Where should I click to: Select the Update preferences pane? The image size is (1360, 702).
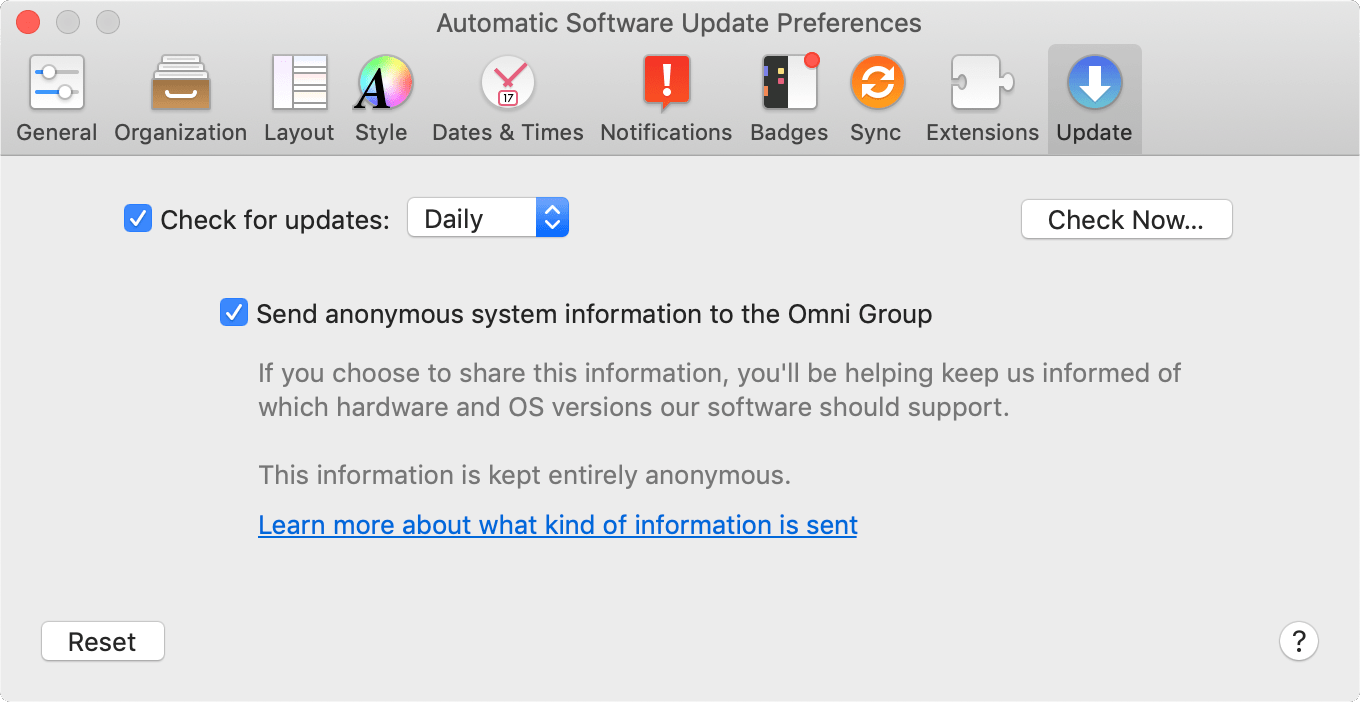click(x=1094, y=100)
